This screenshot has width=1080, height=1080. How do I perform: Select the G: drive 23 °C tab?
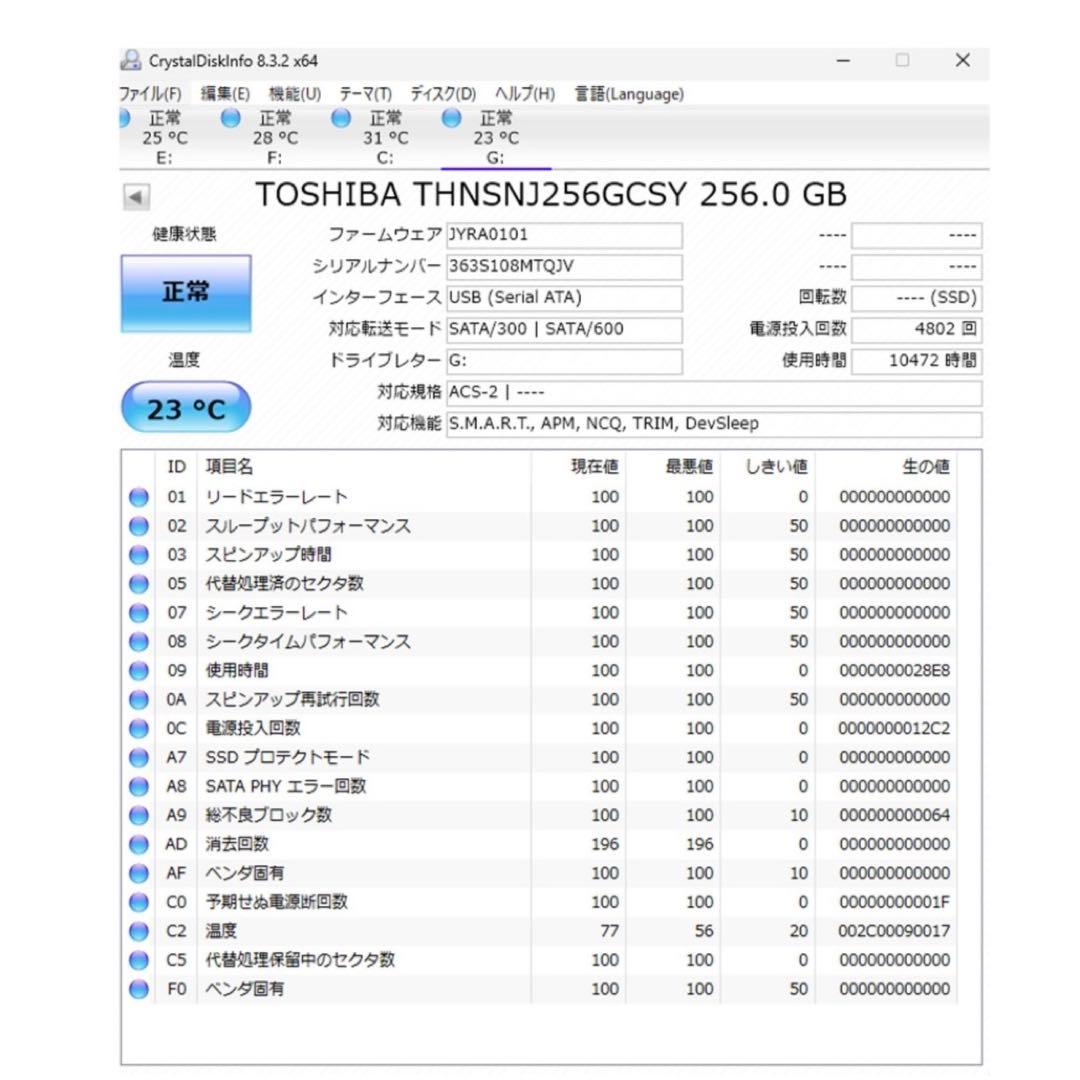495,137
